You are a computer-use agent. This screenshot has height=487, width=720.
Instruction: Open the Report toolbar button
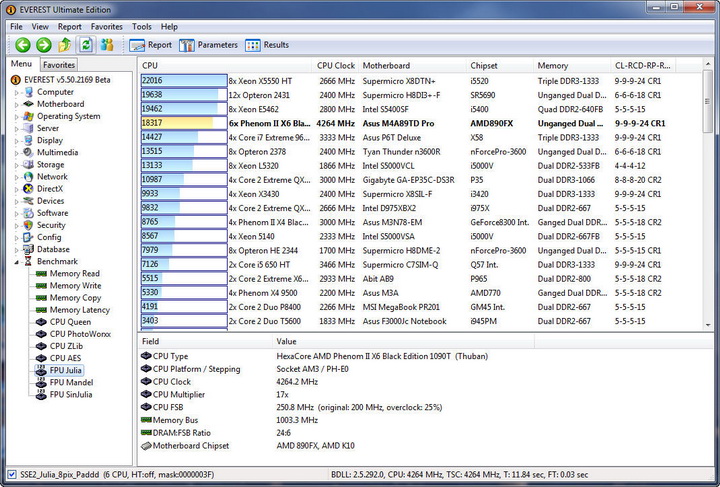151,45
